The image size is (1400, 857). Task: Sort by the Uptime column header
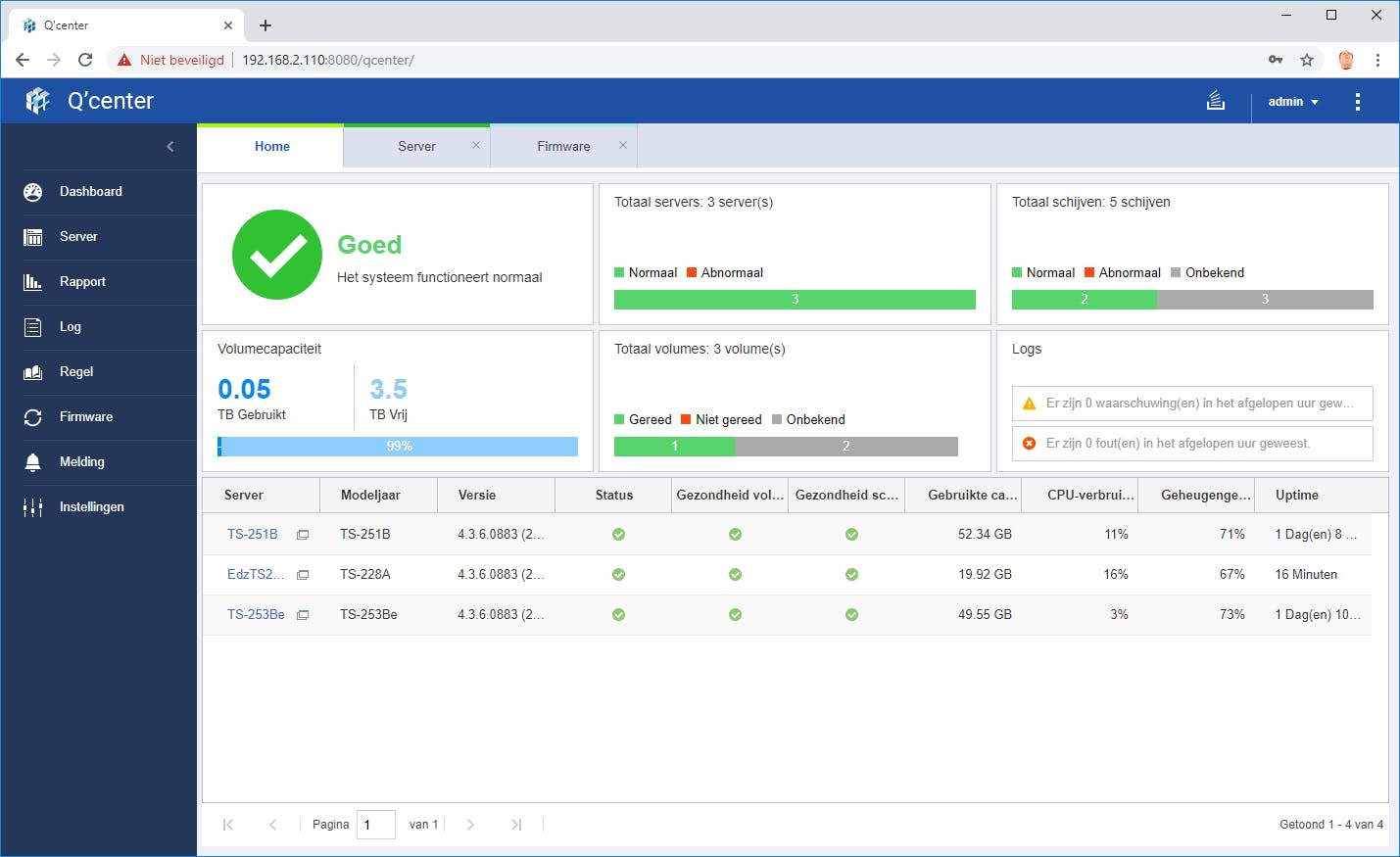(1296, 496)
